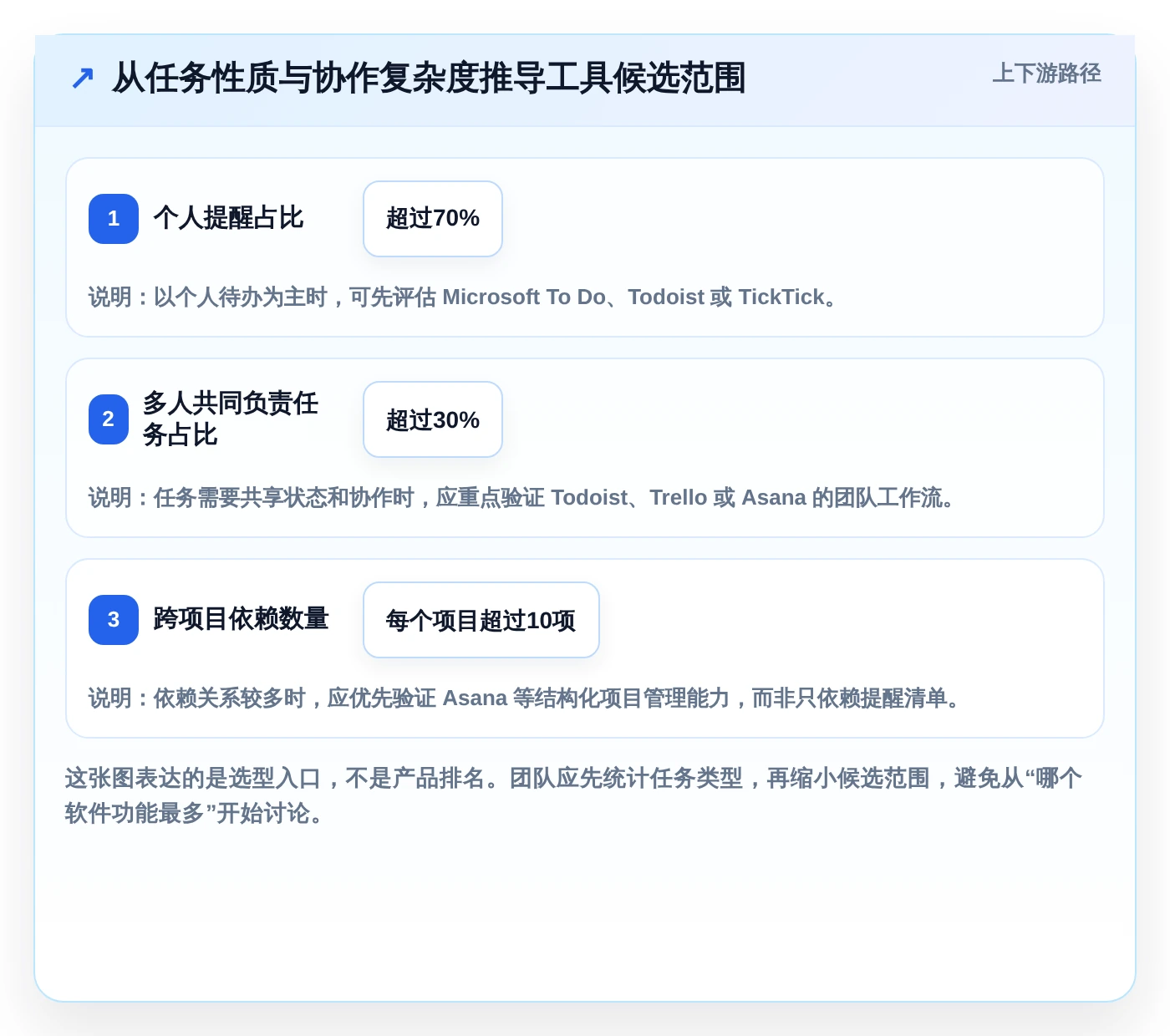
Task: Click the number 1 badge
Action: pos(114,219)
